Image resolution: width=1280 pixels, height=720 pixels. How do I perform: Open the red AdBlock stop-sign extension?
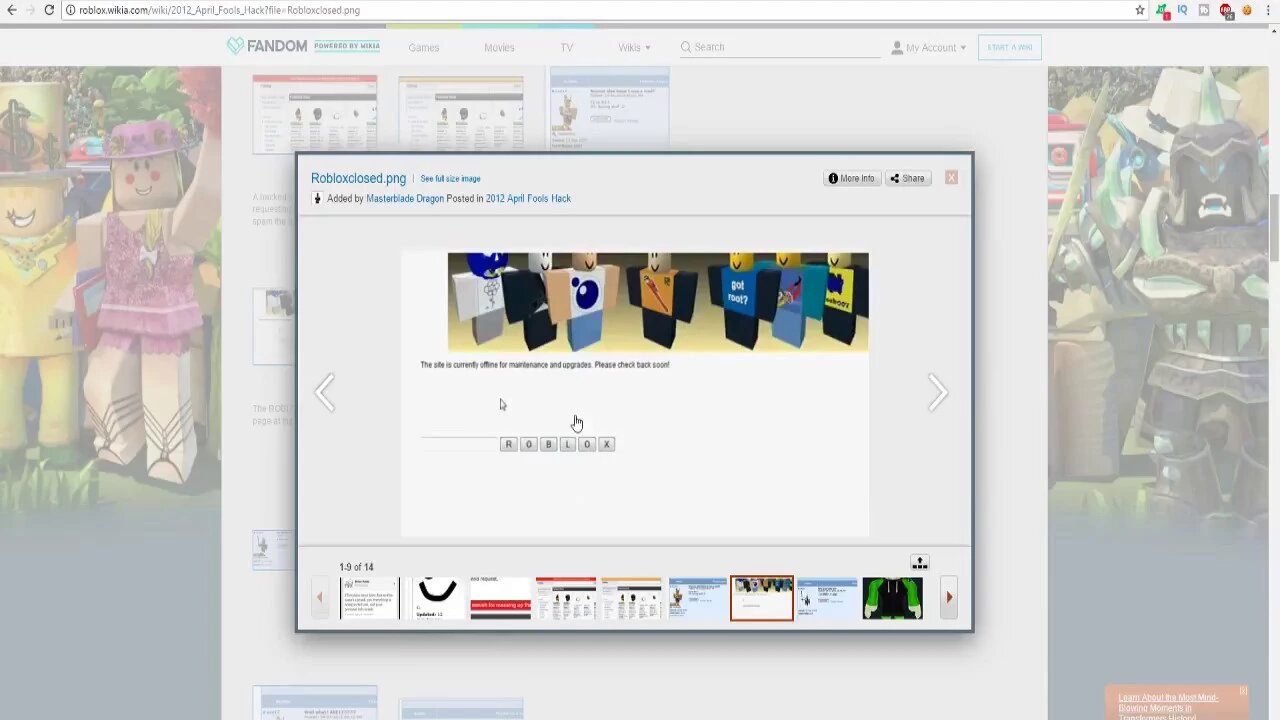1225,10
